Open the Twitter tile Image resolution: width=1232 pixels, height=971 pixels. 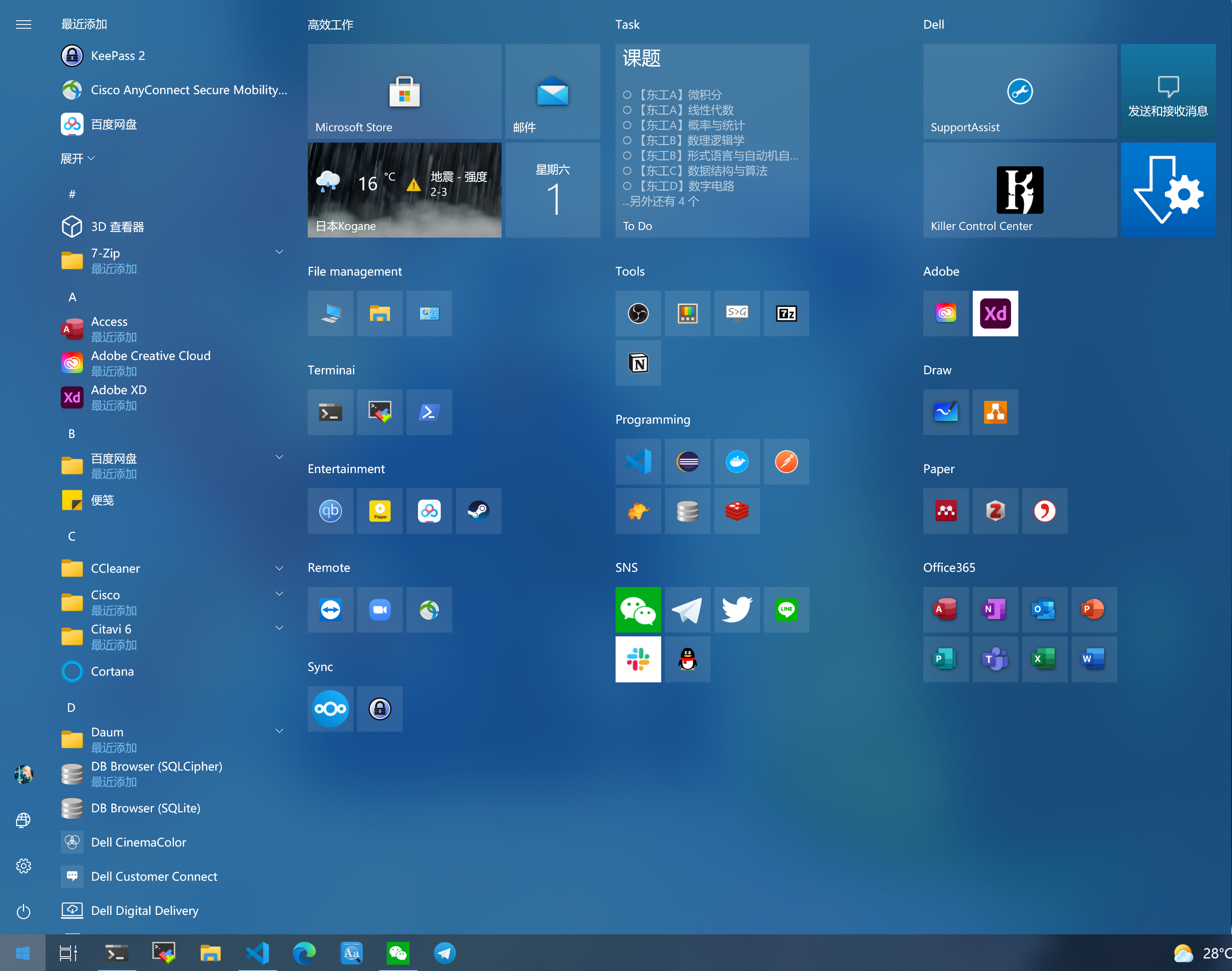pos(737,610)
